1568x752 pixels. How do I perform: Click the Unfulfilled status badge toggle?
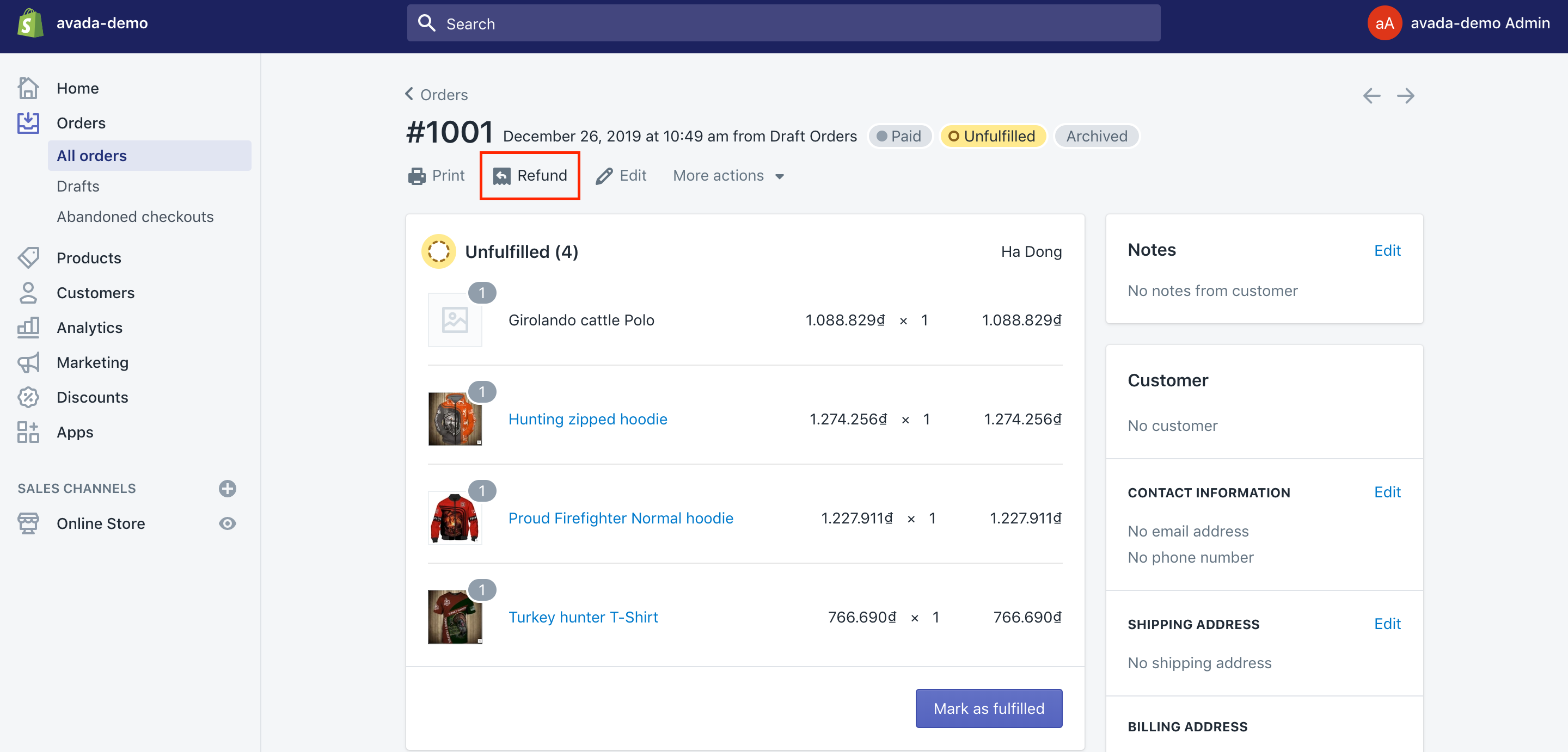[x=991, y=135]
